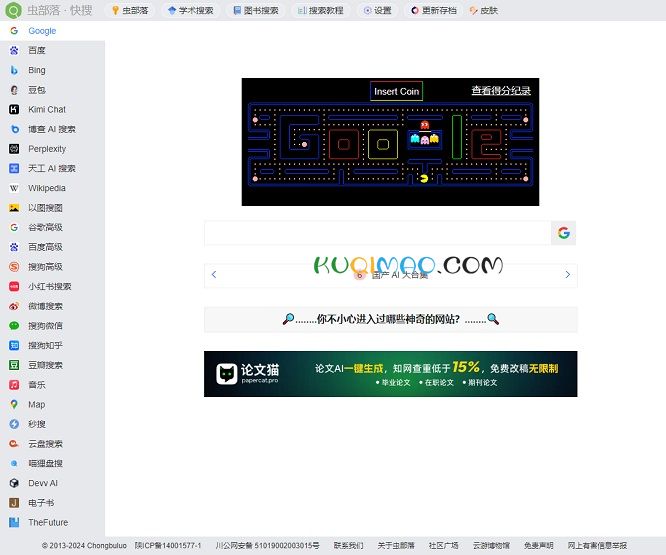Screen dimensions: 666x555
Task: Click the Google search submit button
Action: 563,233
